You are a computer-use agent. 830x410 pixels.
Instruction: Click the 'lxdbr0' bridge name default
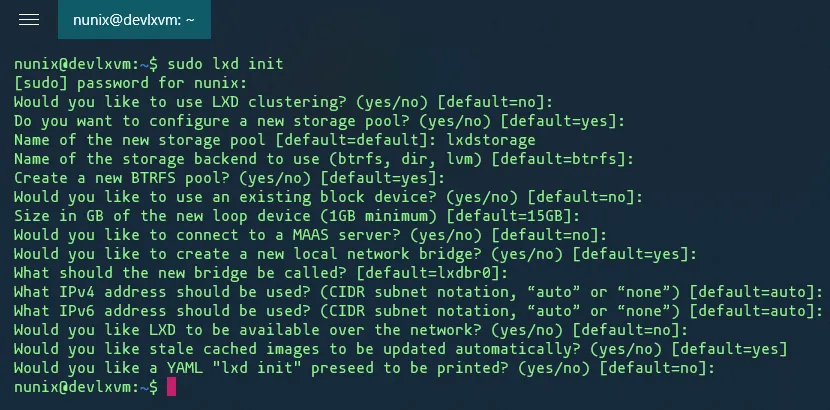pos(476,271)
